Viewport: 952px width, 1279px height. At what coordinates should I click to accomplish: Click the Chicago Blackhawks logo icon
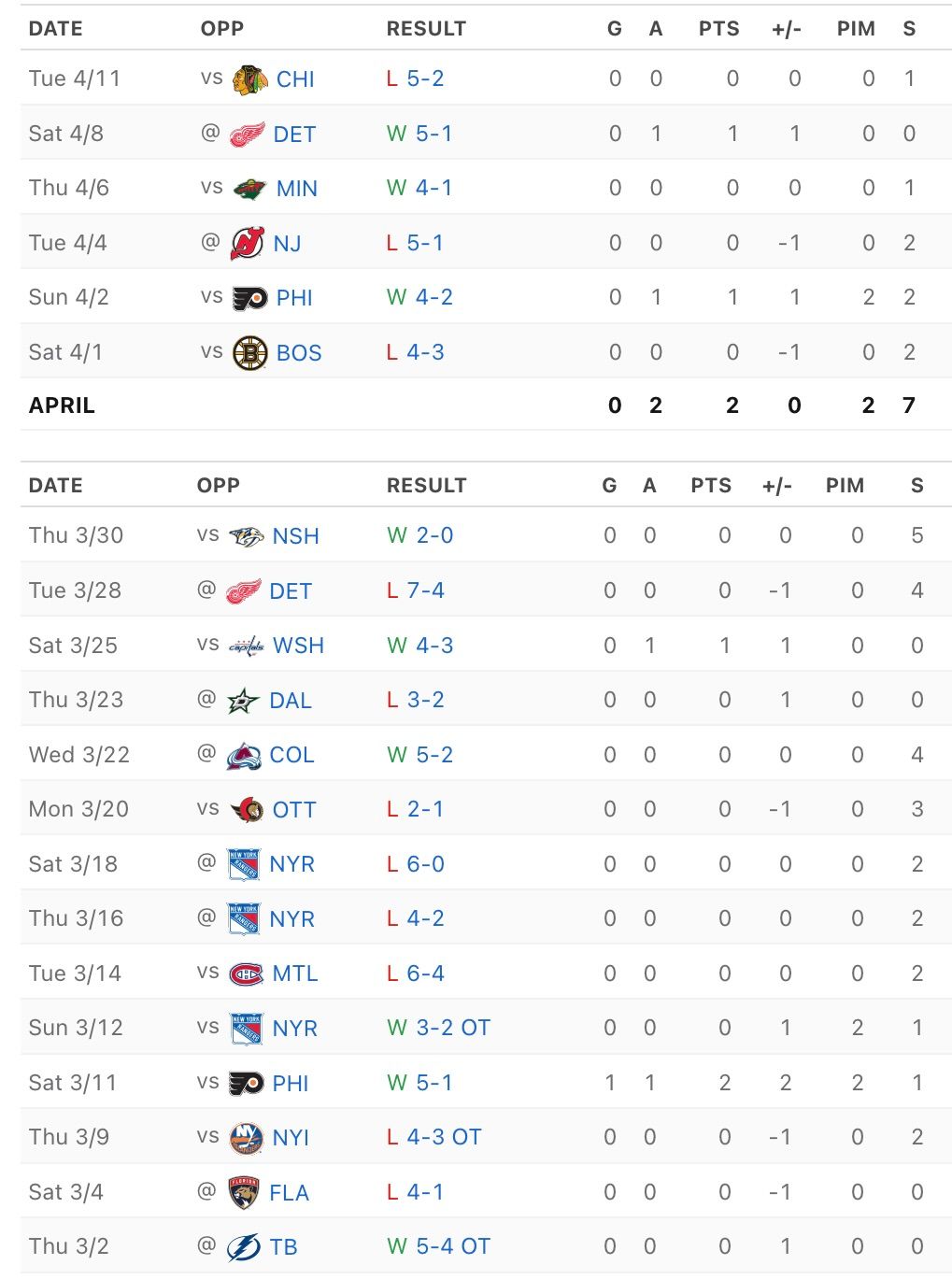[249, 79]
